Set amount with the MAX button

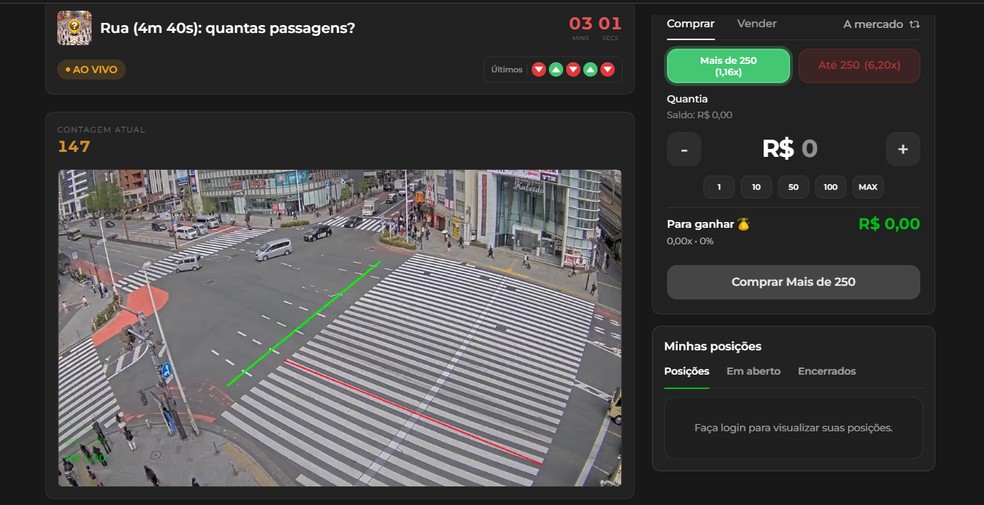tap(867, 187)
